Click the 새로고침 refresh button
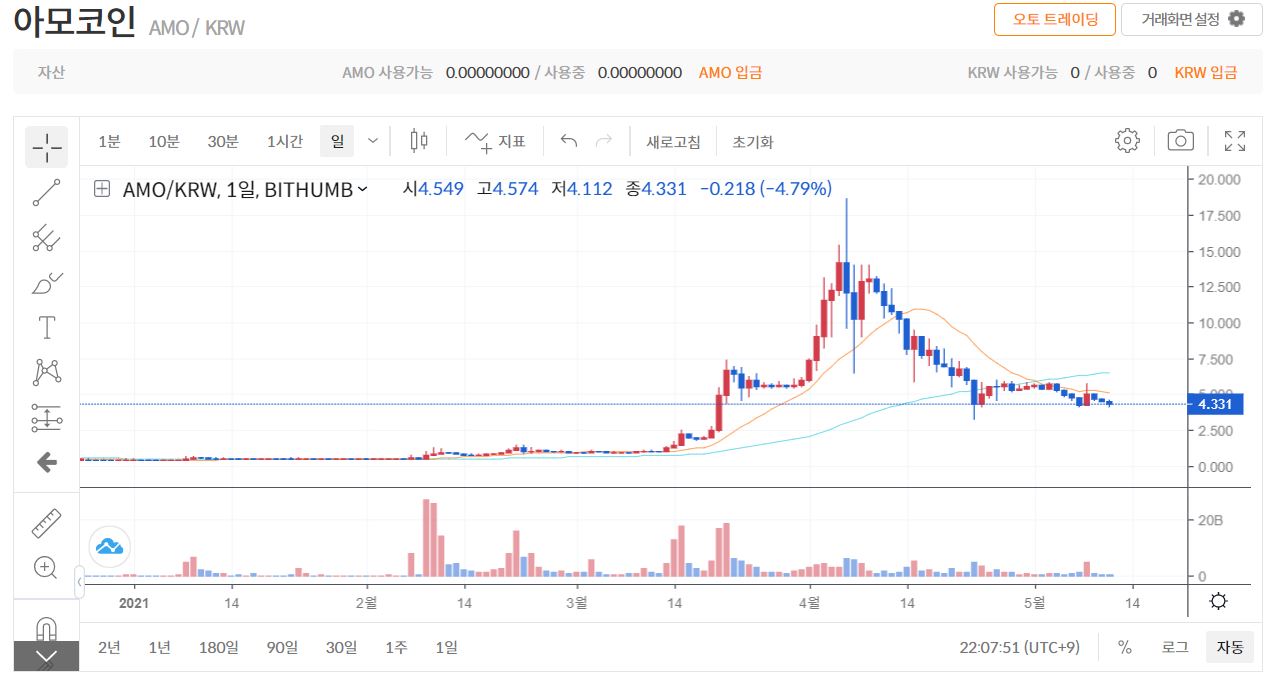1274x684 pixels. (673, 141)
